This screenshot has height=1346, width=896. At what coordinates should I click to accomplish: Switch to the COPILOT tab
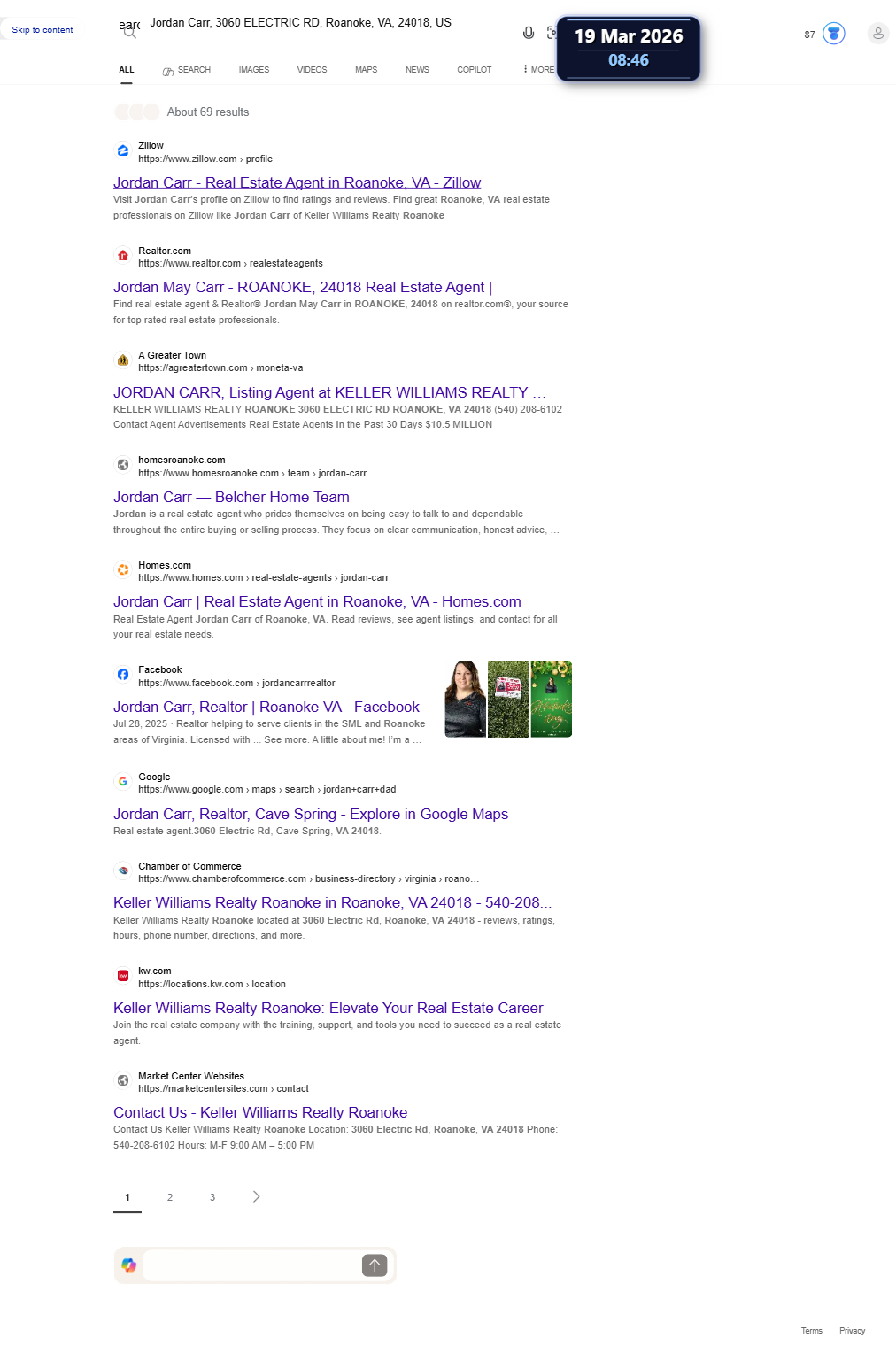click(x=475, y=70)
